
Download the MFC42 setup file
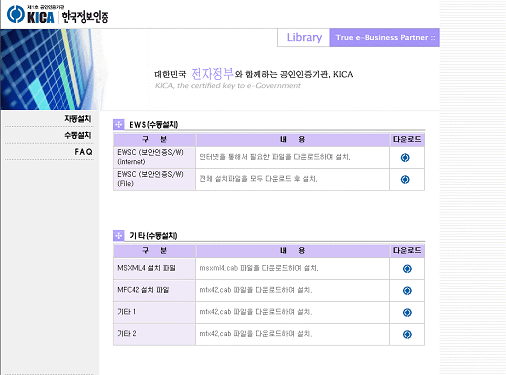click(407, 291)
